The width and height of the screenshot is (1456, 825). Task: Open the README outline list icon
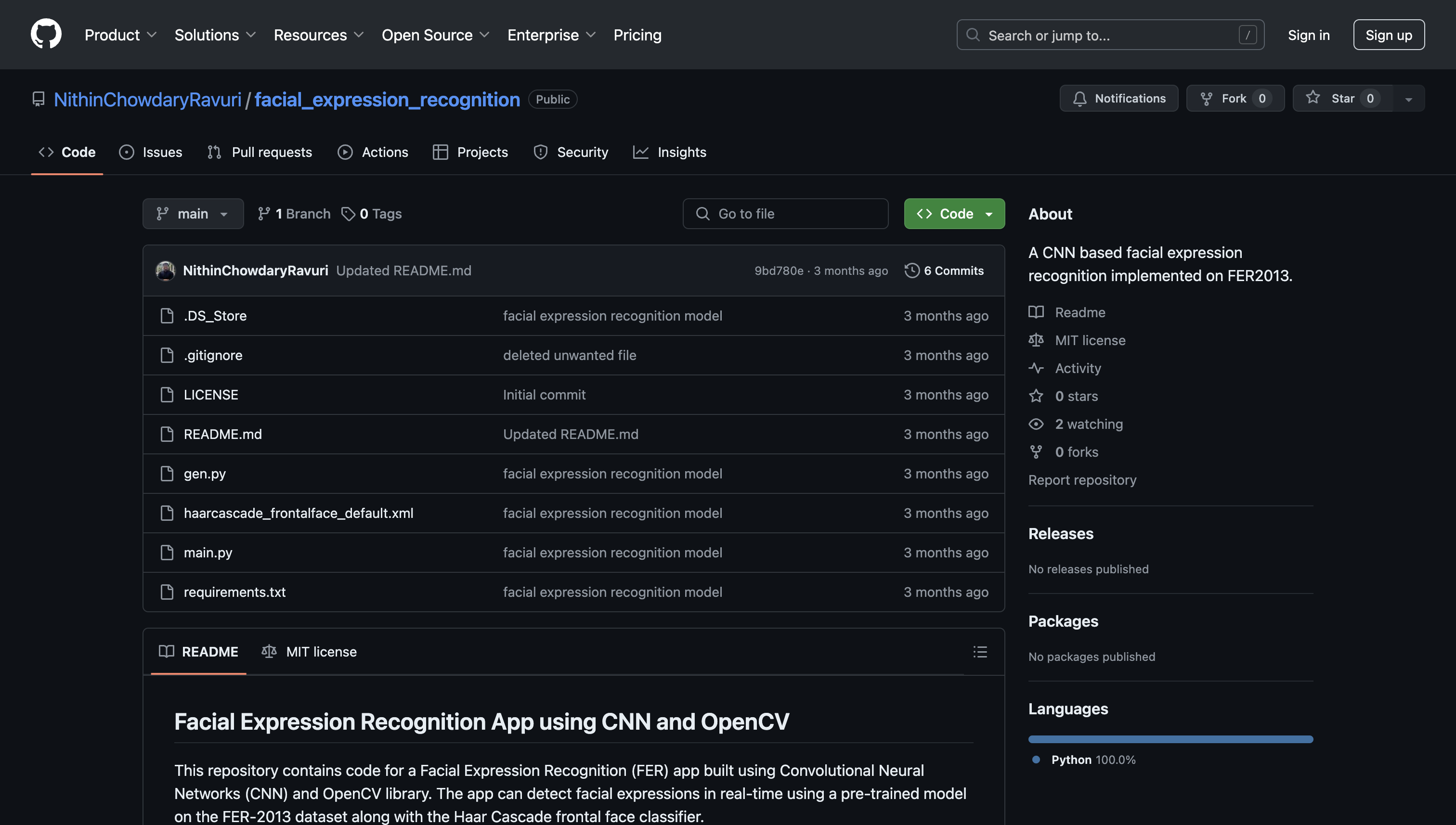point(980,652)
